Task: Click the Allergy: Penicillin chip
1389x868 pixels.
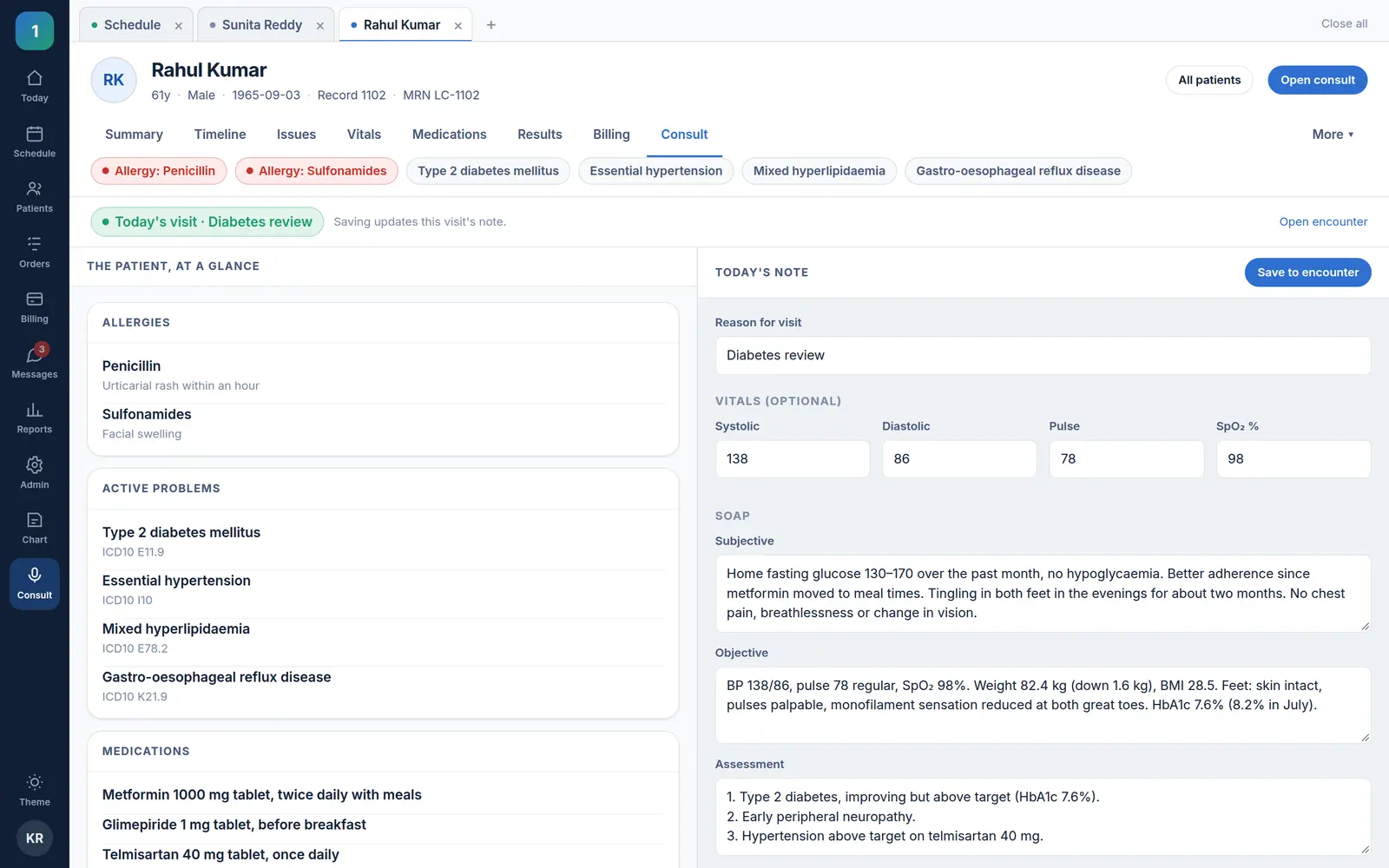Action: [x=159, y=171]
